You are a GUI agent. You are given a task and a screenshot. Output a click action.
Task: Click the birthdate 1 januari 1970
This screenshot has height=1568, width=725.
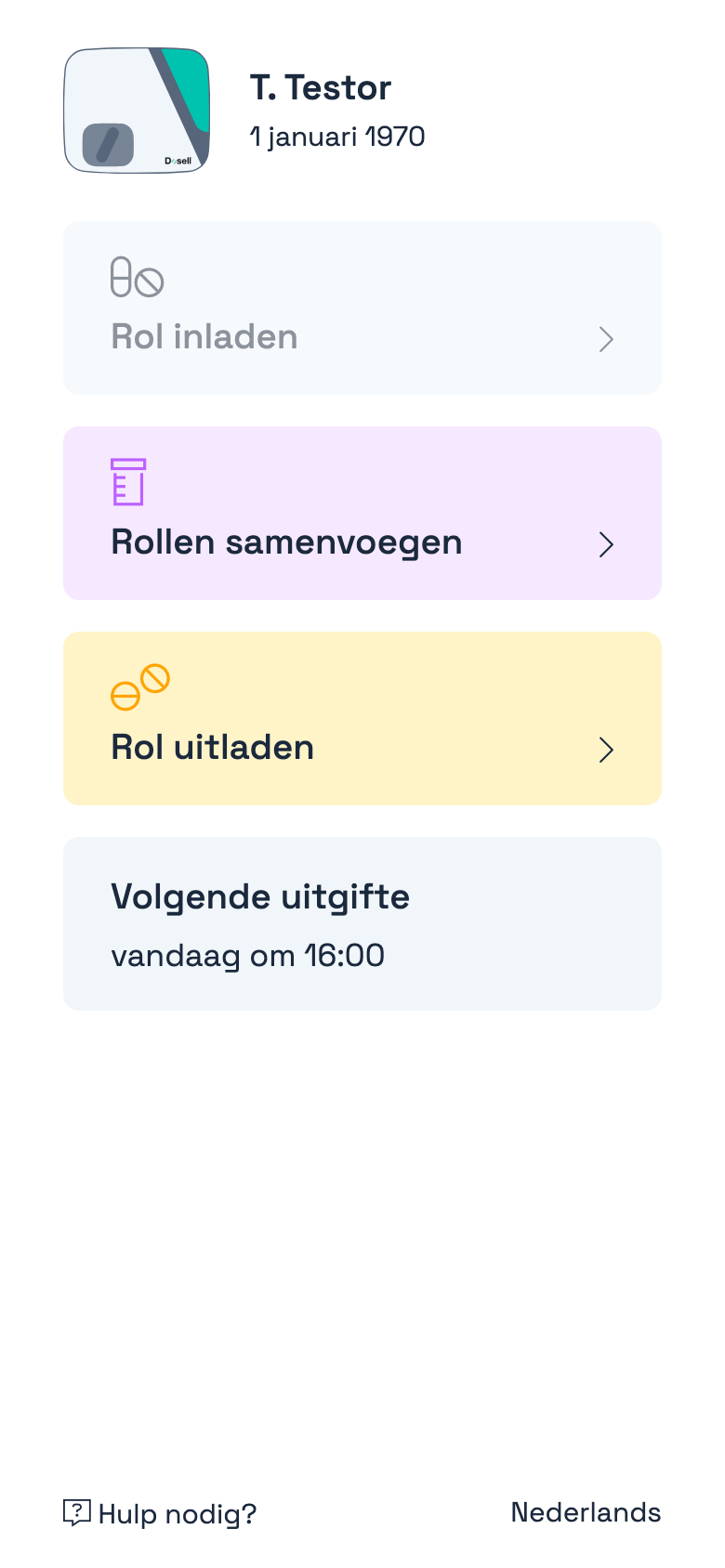pos(337,137)
